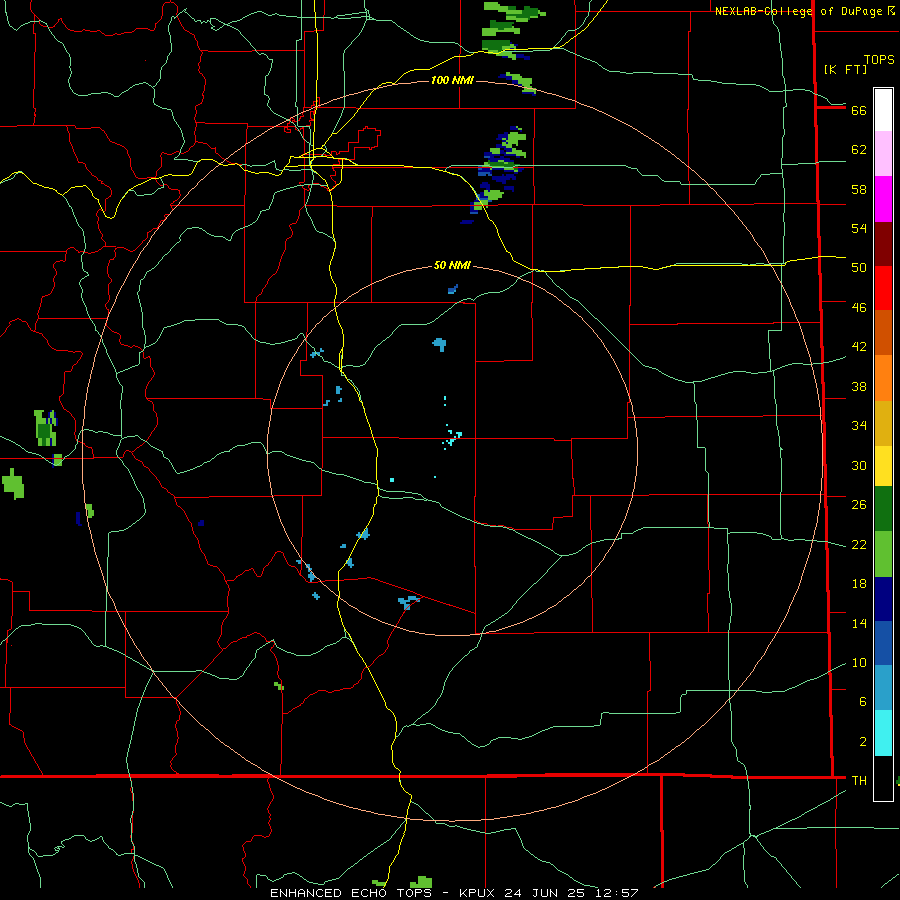Click the 46 legend value
Viewport: 900px width, 900px height.
(859, 308)
